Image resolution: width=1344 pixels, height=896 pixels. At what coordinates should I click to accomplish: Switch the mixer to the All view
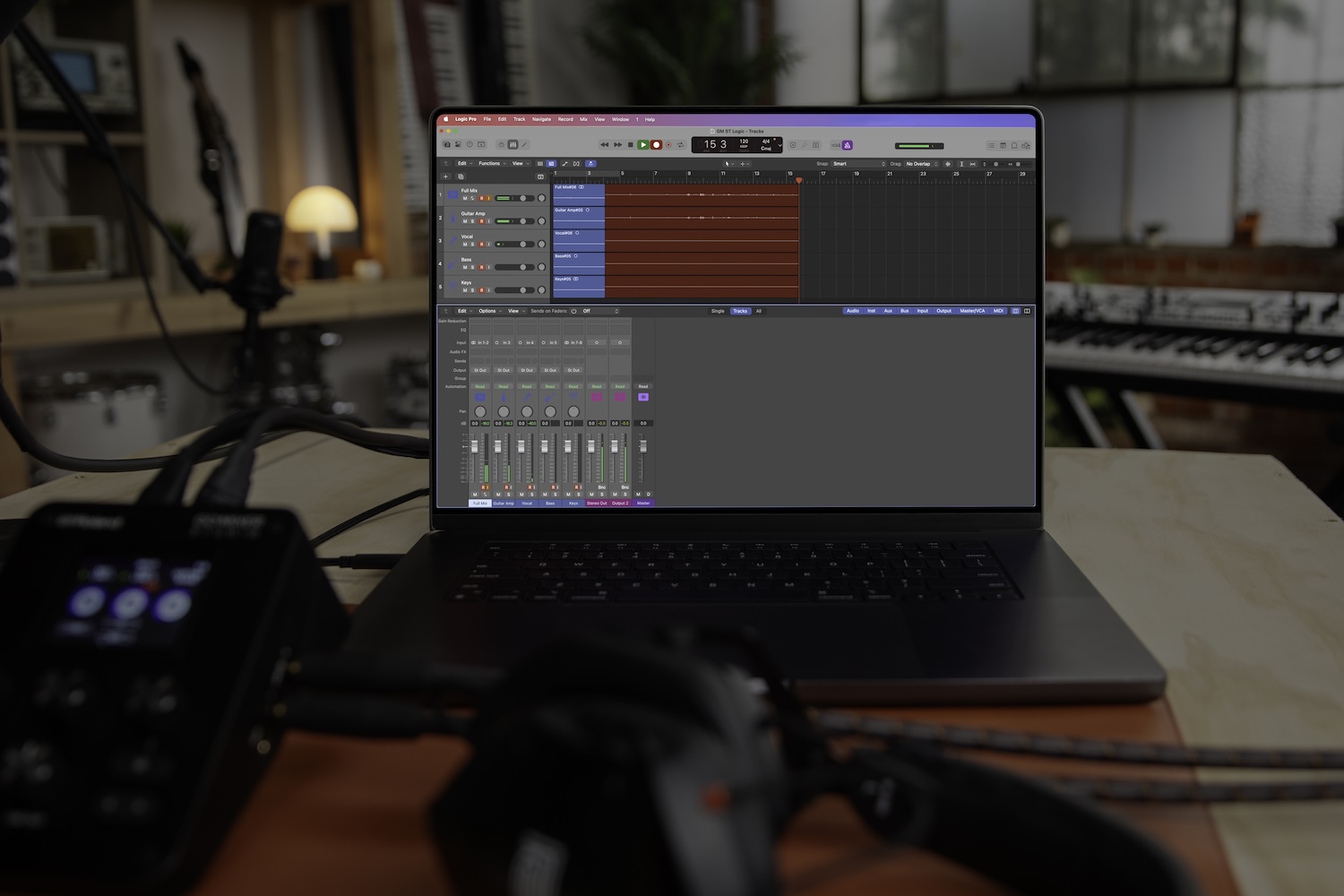click(x=759, y=311)
